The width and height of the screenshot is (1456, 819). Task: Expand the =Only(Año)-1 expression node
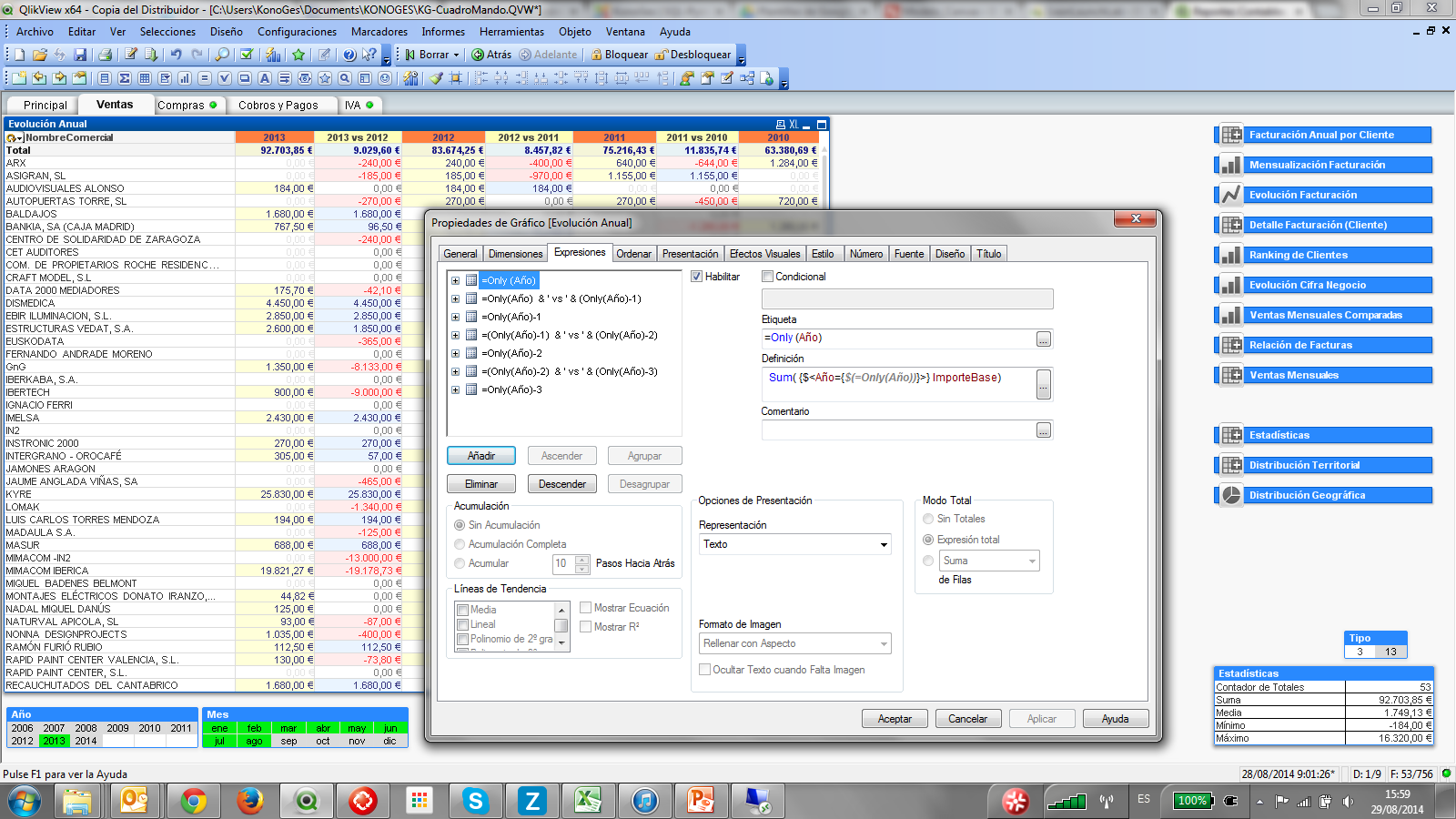click(455, 317)
